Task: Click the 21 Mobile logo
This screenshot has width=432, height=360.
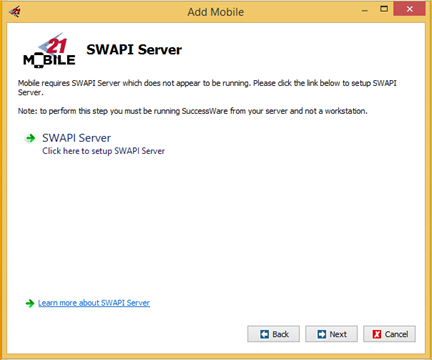Action: click(49, 50)
